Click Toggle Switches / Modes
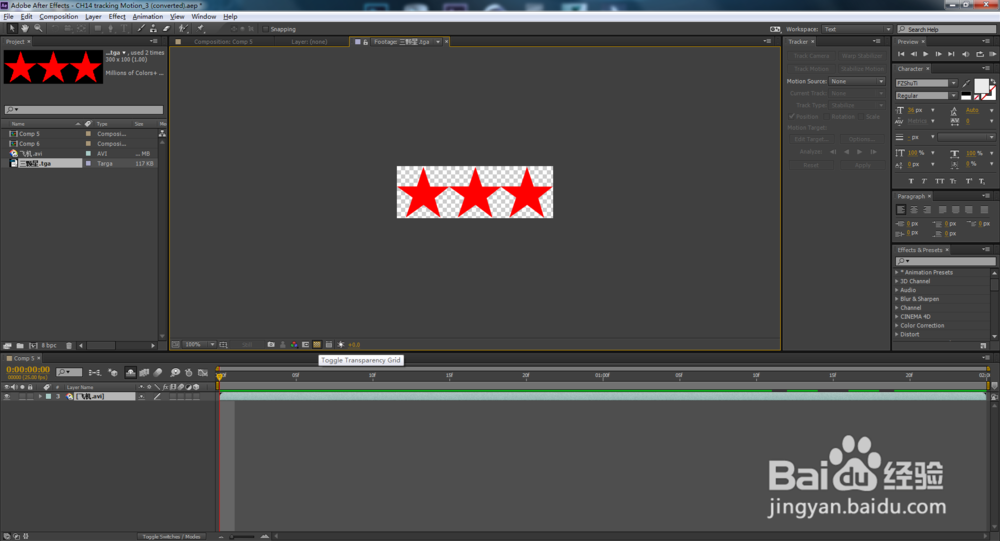1000x541 pixels. point(172,537)
